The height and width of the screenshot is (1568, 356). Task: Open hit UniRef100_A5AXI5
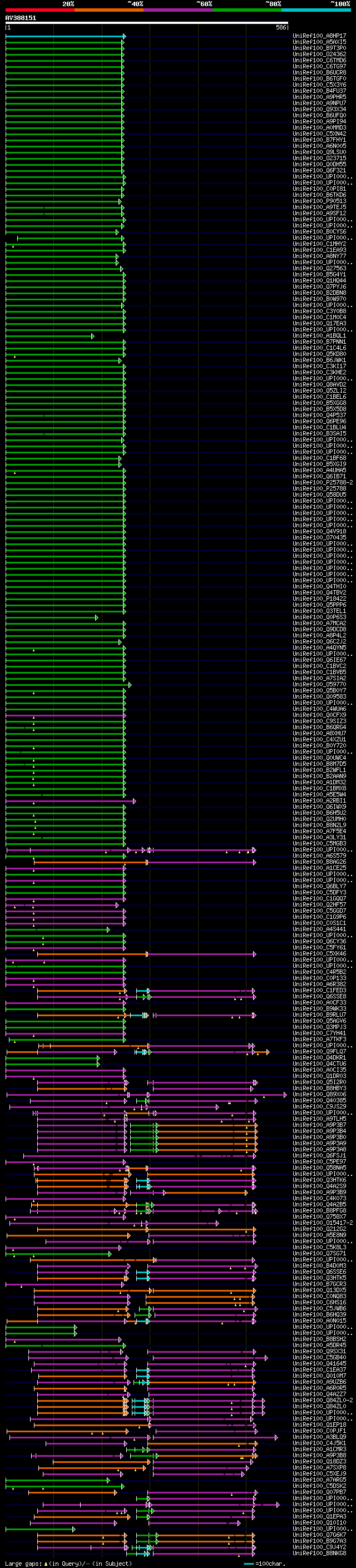pos(319,42)
